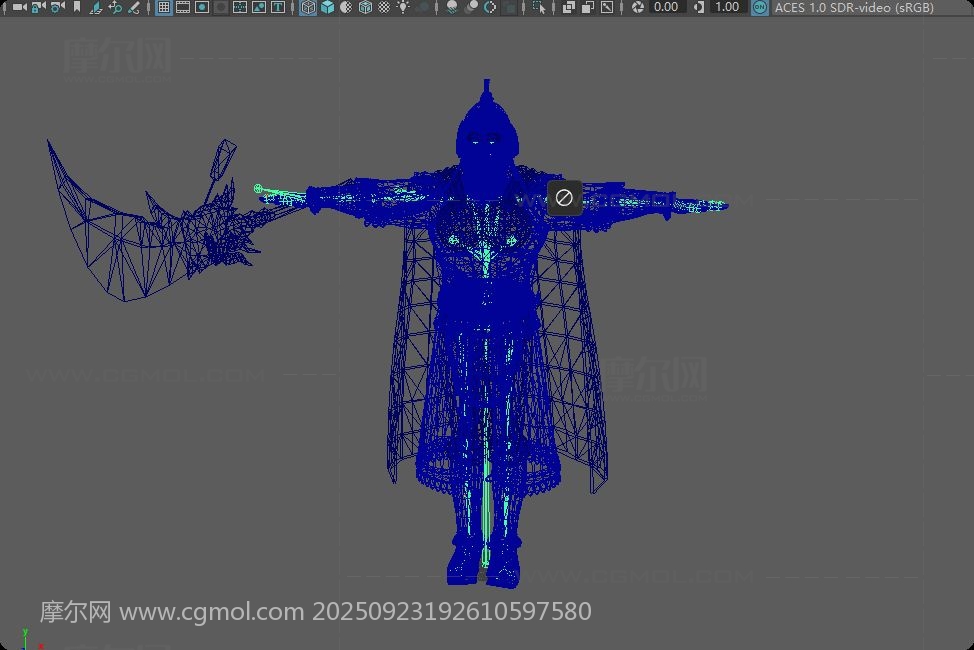The width and height of the screenshot is (974, 650).
Task: Click the Gamma value field
Action: pyautogui.click(x=727, y=7)
